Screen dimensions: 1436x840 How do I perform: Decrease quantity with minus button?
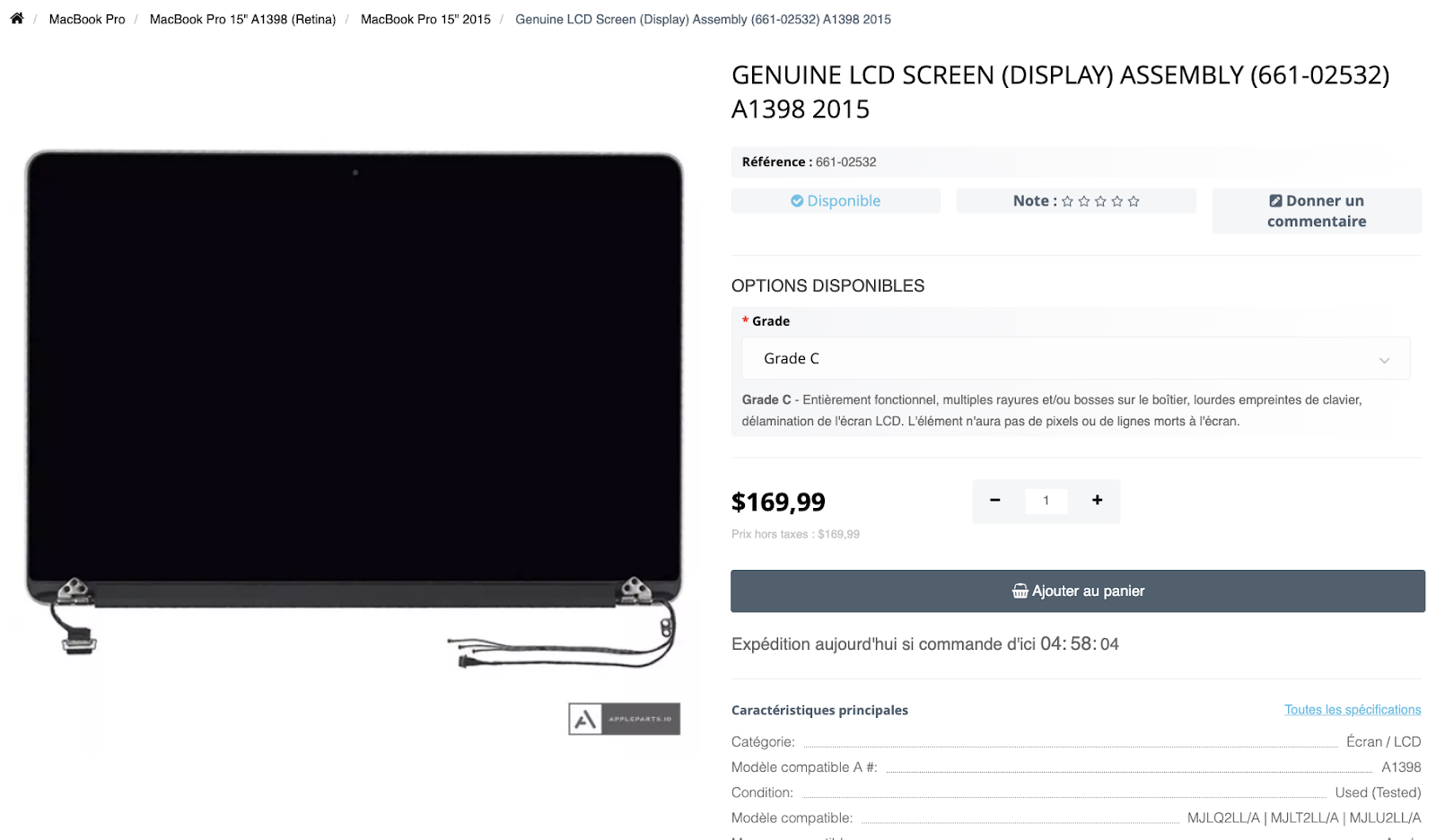[x=994, y=501]
